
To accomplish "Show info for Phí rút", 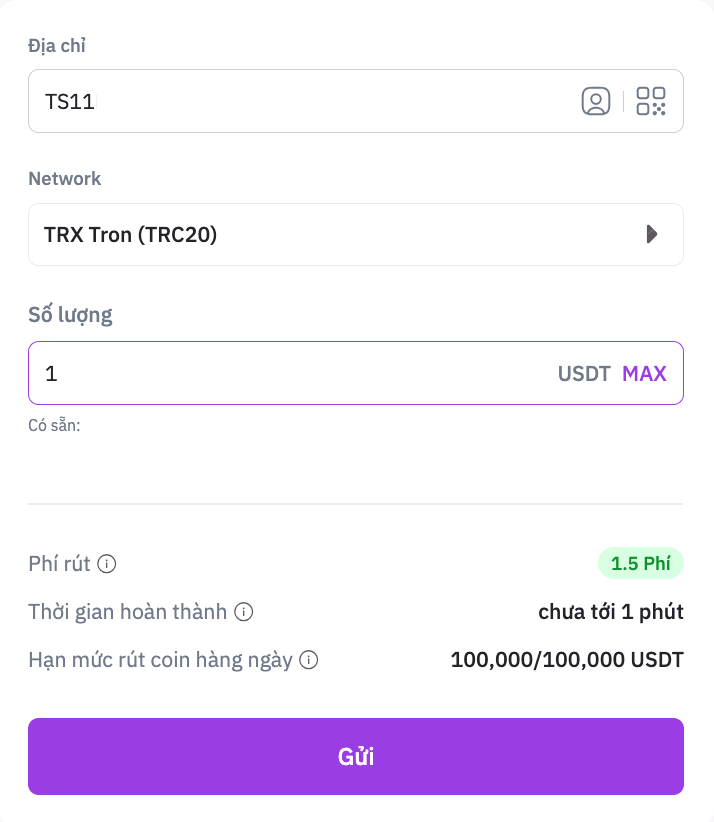I will 107,564.
